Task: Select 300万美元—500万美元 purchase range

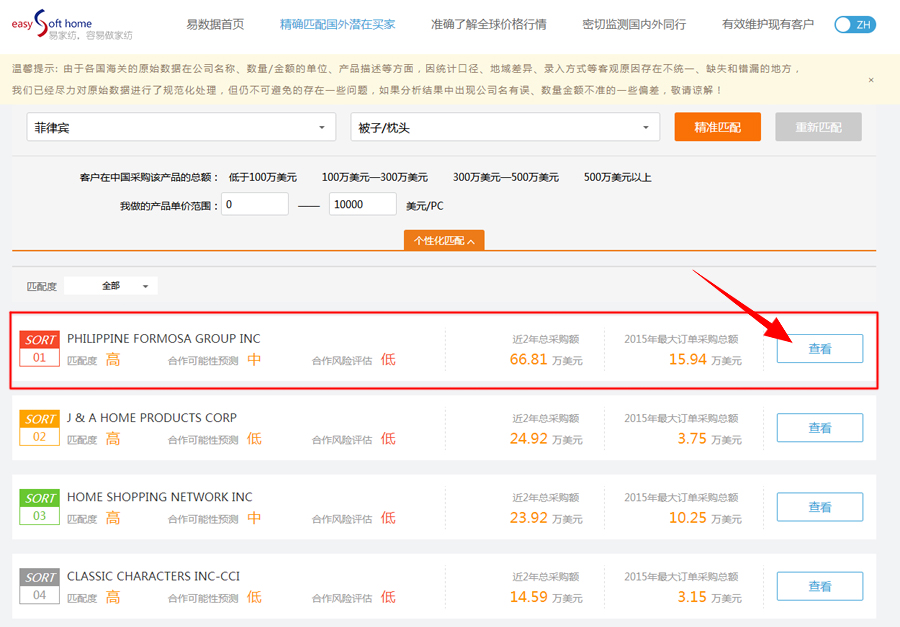Action: [x=505, y=177]
